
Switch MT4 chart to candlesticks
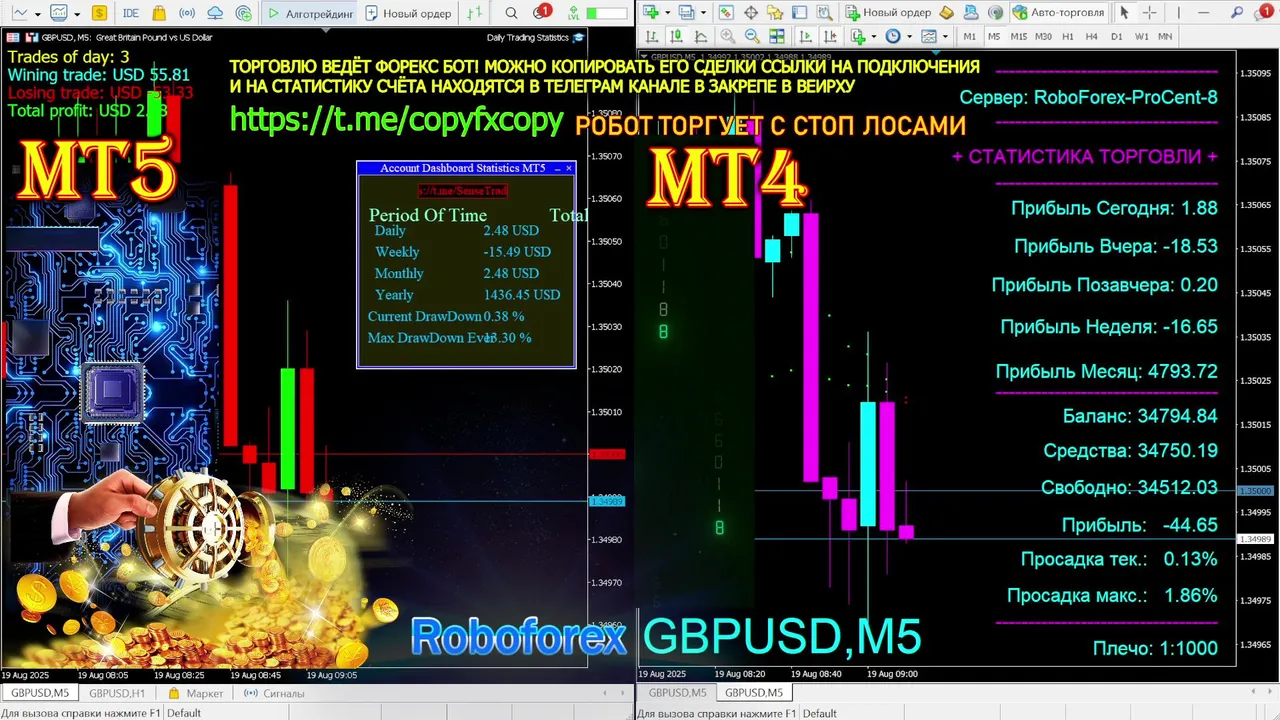point(676,36)
